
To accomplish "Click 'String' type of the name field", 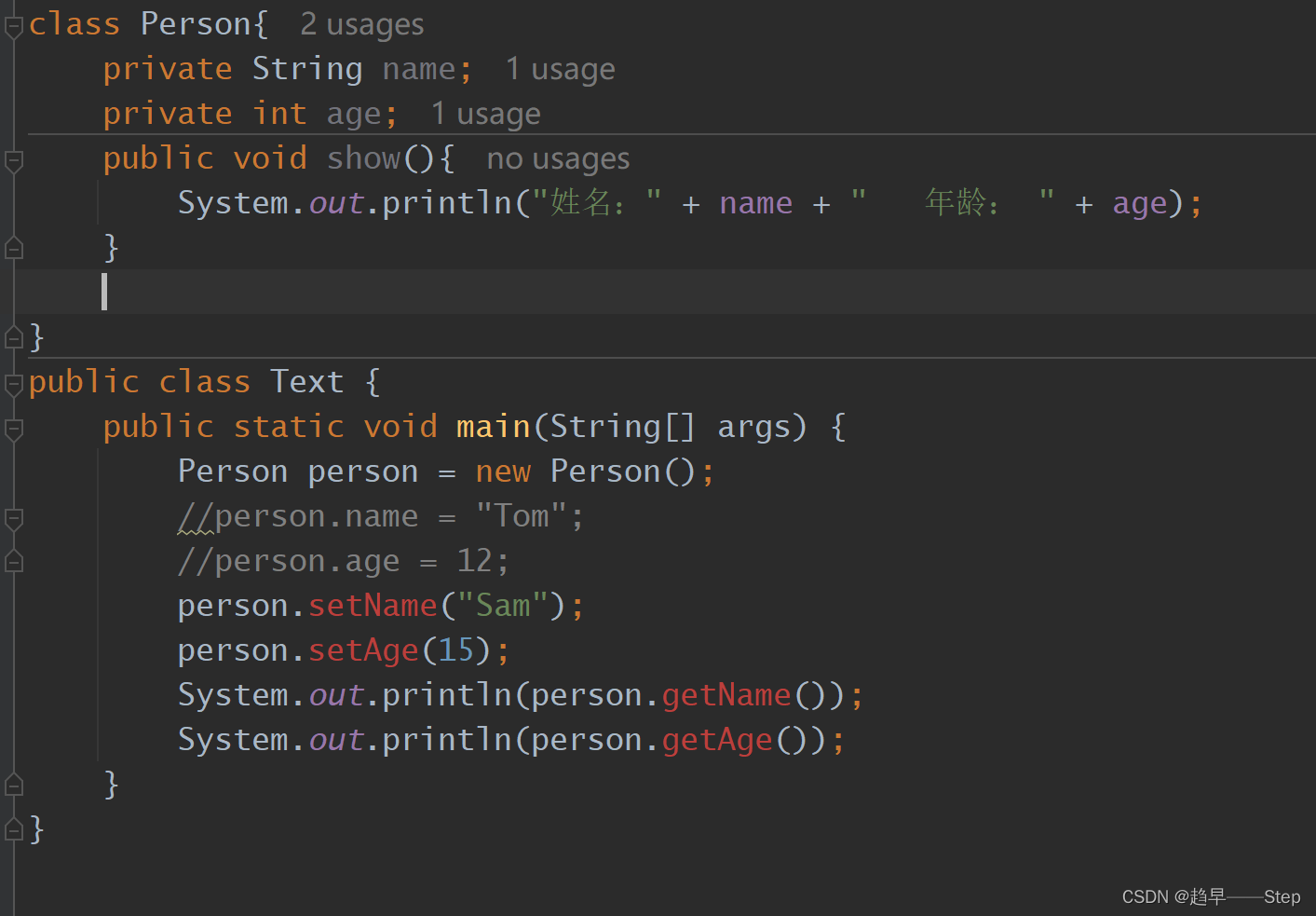I will coord(307,69).
